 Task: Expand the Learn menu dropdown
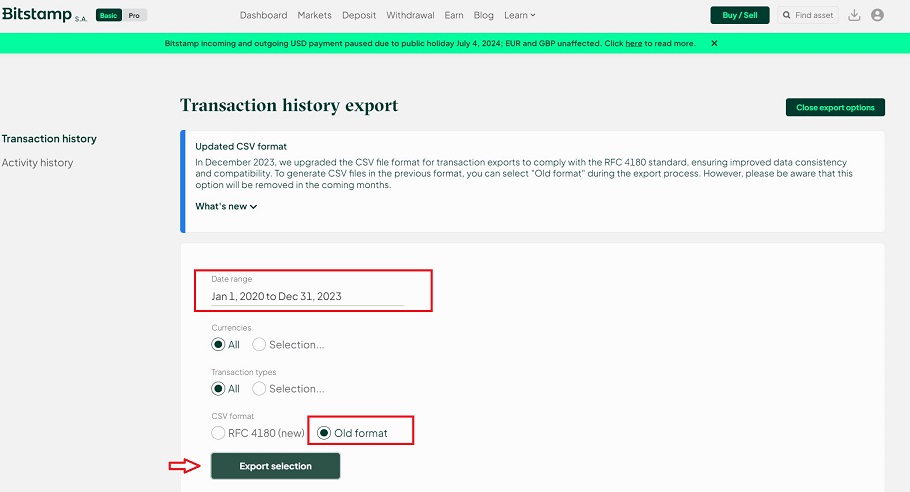(519, 15)
